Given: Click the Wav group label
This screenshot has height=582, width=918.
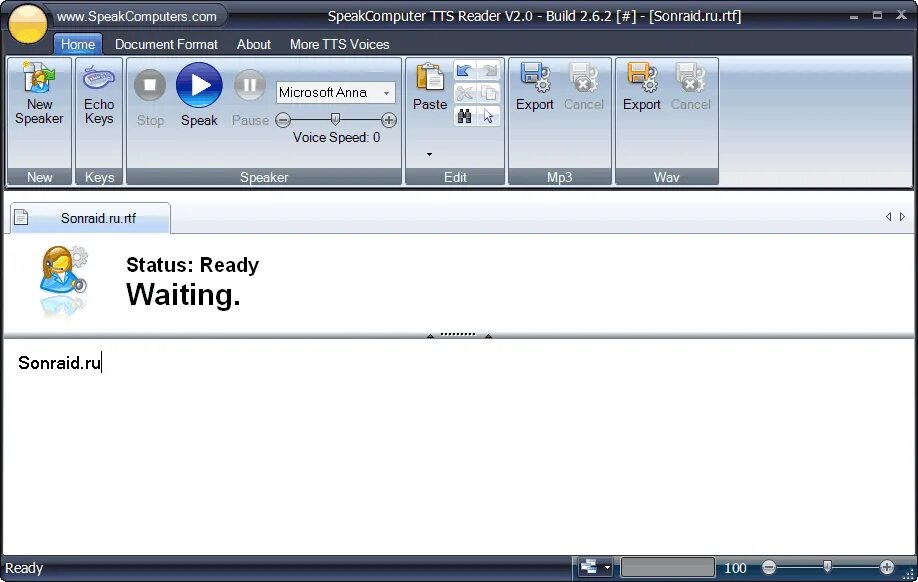Looking at the screenshot, I should pos(666,177).
